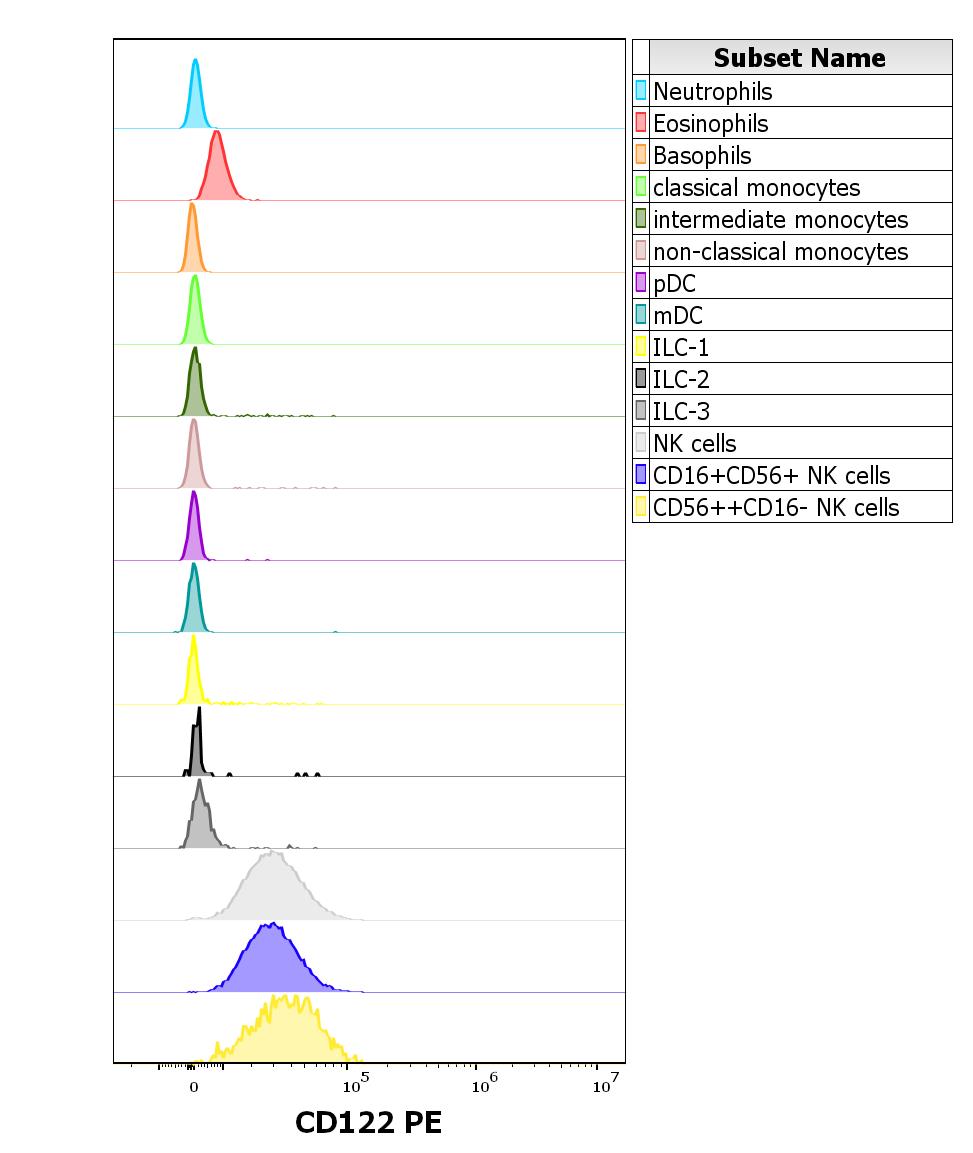Click the Eosinophils red color swatch
973x1153 pixels.
[641, 123]
